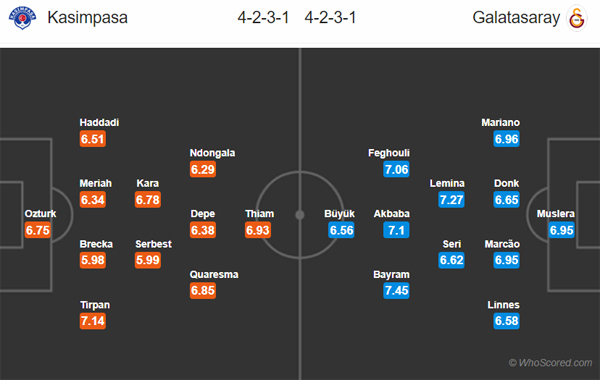The height and width of the screenshot is (380, 600).
Task: Select Quaresma's 6.85 rating badge
Action: [203, 290]
